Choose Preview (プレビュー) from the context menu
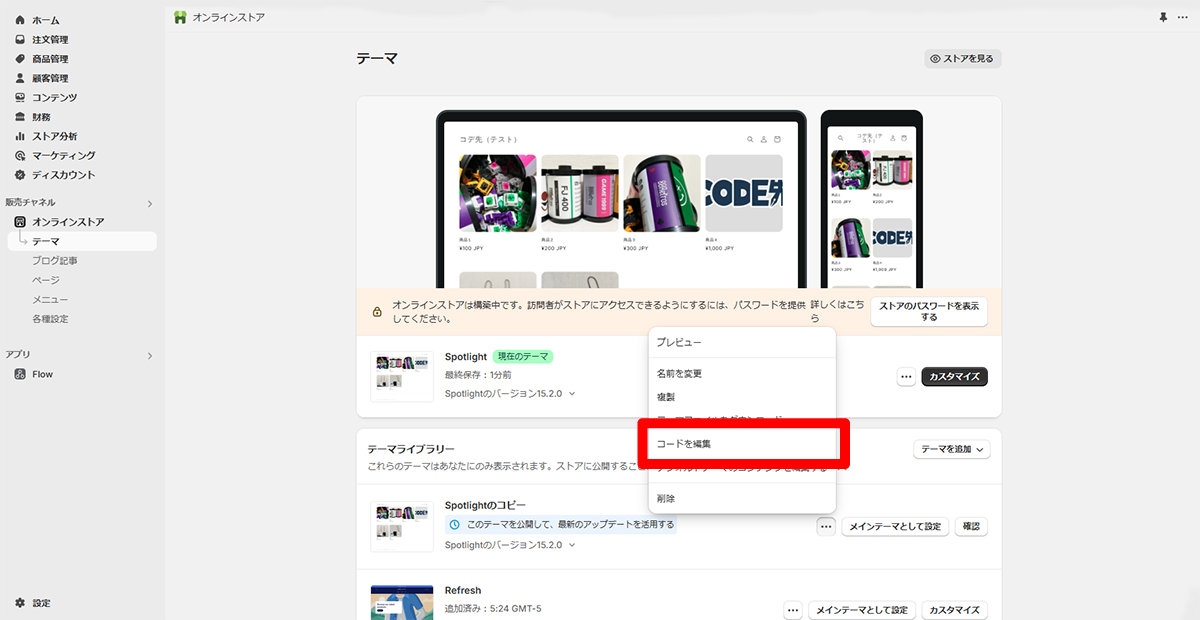The height and width of the screenshot is (620, 1200). pos(679,342)
